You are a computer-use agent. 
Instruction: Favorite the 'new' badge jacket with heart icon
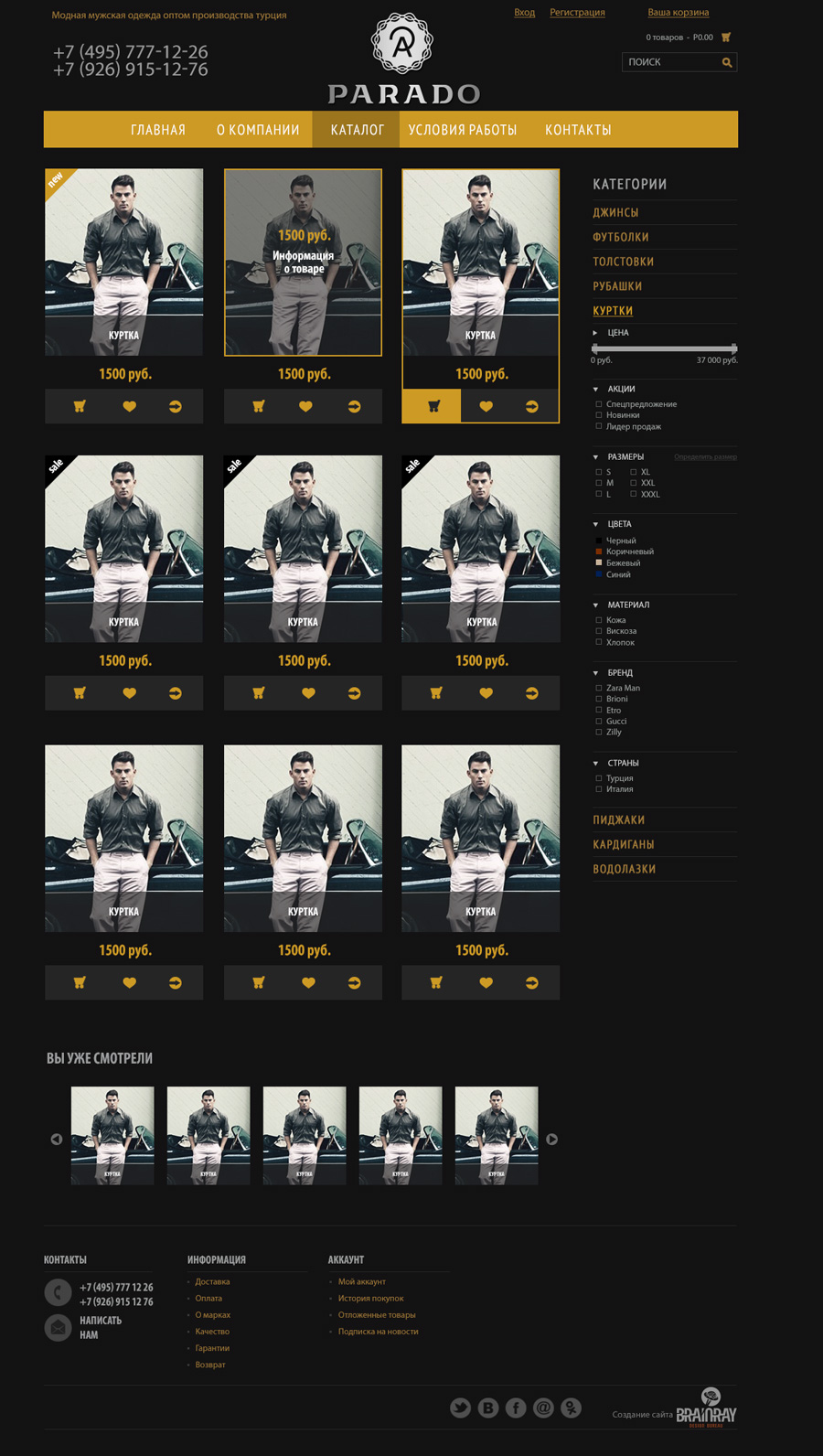[x=129, y=406]
